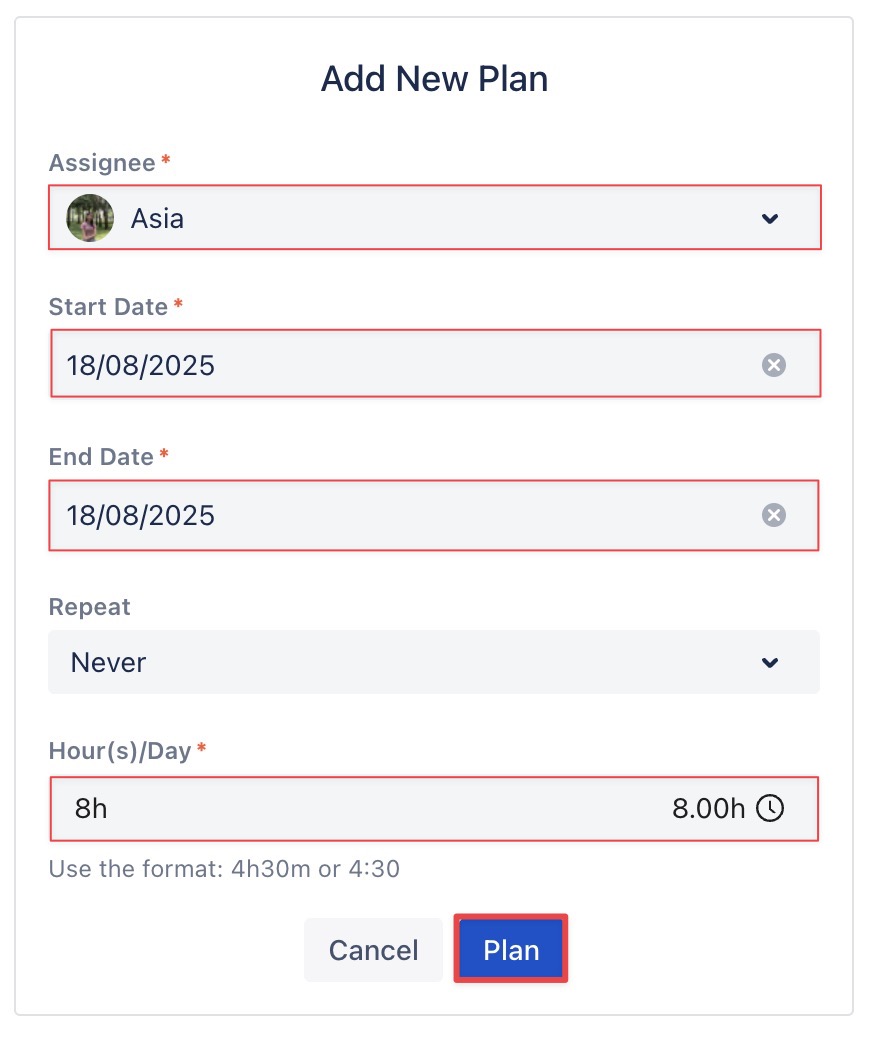Click the Start Date label
Image resolution: width=874 pixels, height=1038 pixels.
click(x=108, y=307)
